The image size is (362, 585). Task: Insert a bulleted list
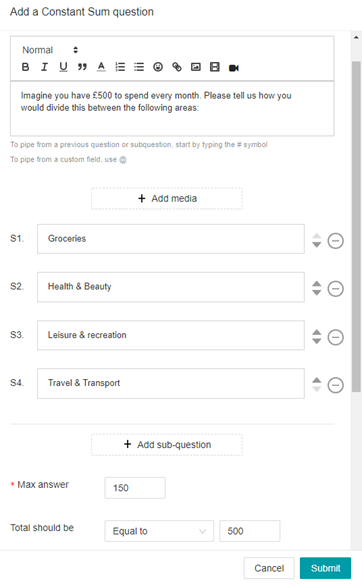139,67
